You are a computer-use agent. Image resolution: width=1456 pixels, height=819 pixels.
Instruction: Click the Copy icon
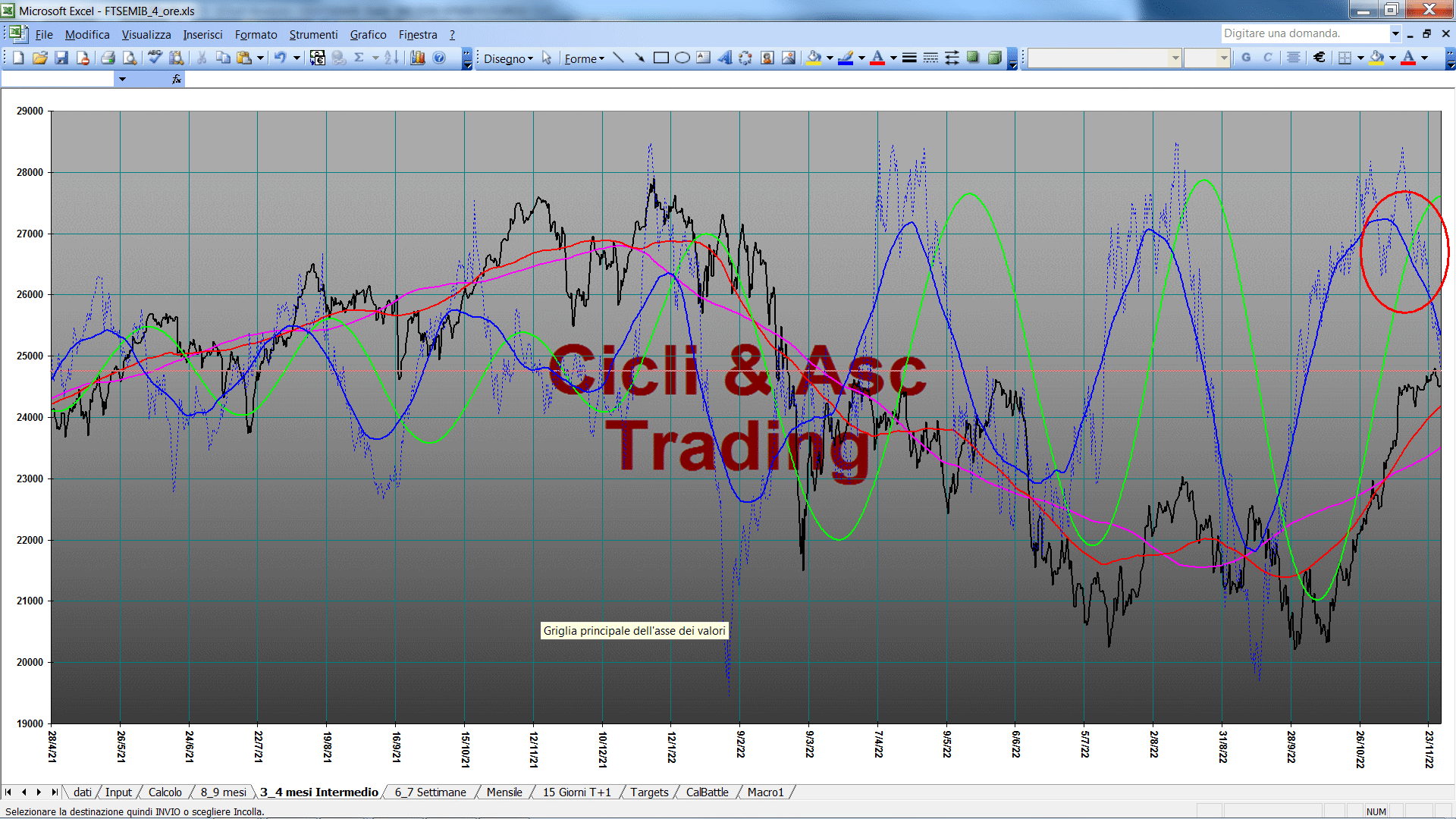223,58
